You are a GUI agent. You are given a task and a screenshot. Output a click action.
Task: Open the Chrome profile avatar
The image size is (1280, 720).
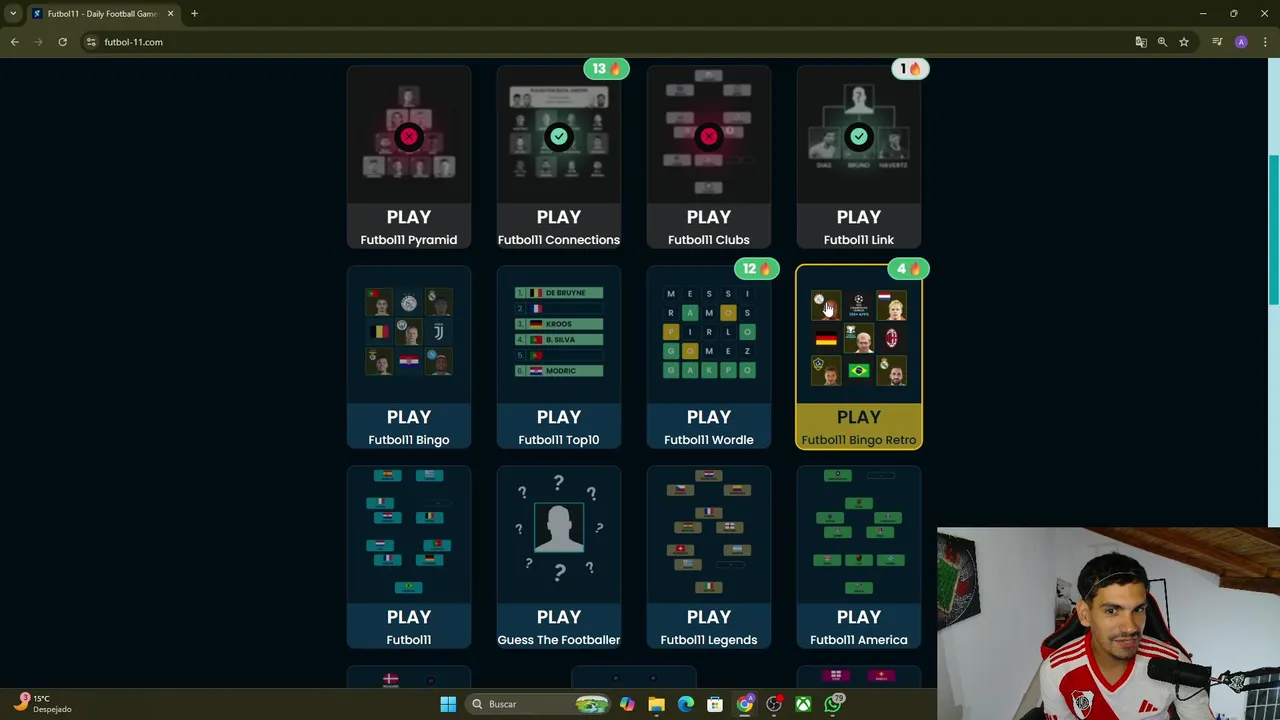[x=1241, y=42]
